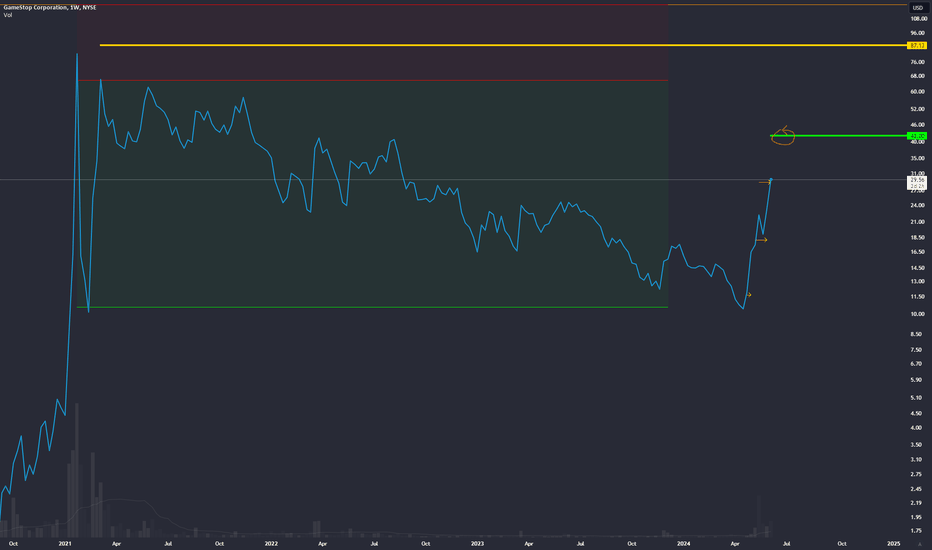Screen dimensions: 932x550
Task: Click the 2024 label on time axis
Action: pyautogui.click(x=684, y=543)
